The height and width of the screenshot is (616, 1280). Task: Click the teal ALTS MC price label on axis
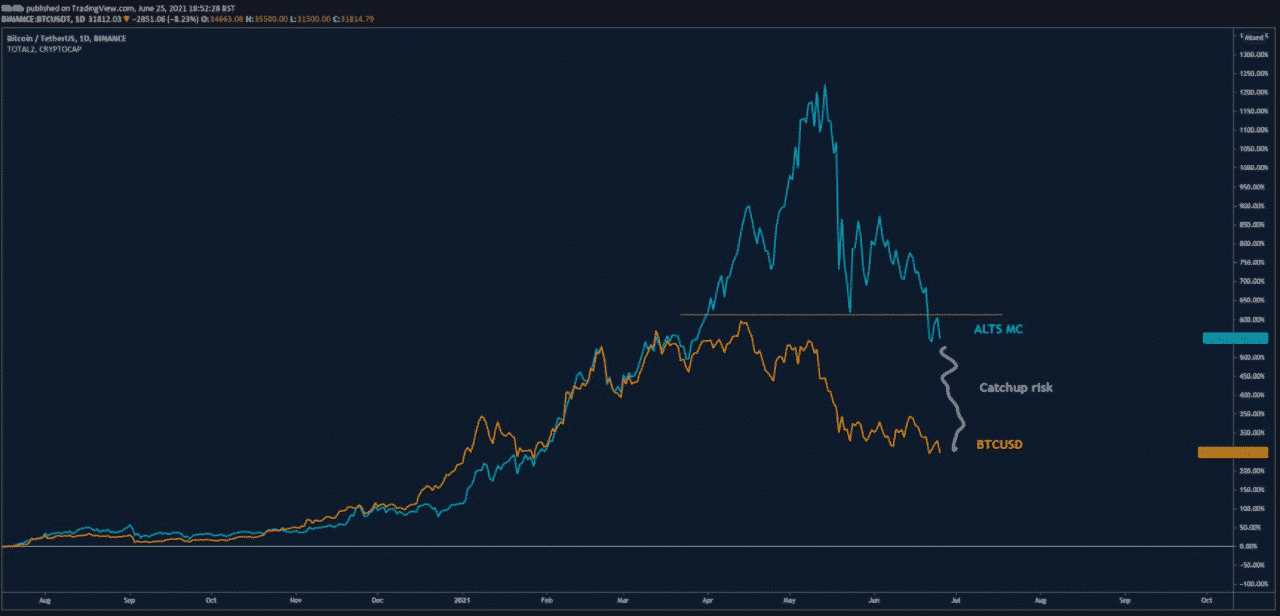(1234, 338)
